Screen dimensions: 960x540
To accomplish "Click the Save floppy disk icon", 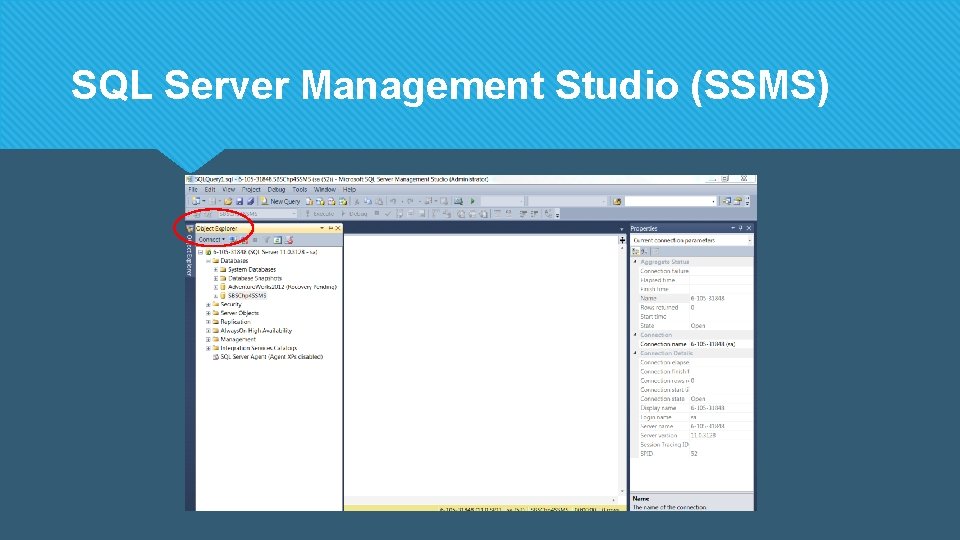I will click(239, 201).
